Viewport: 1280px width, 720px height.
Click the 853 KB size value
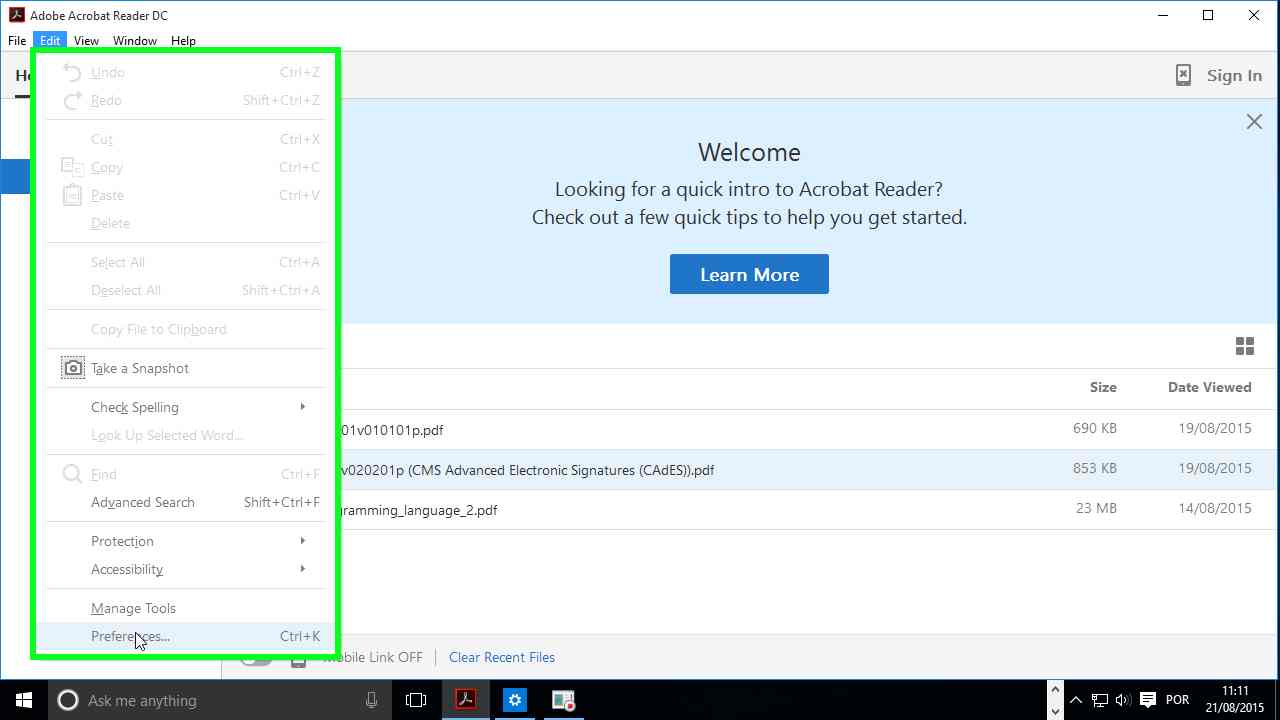point(1095,468)
